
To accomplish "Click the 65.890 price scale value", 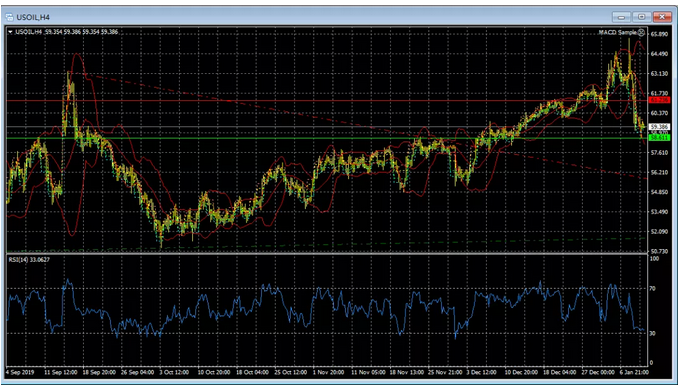I will point(660,34).
